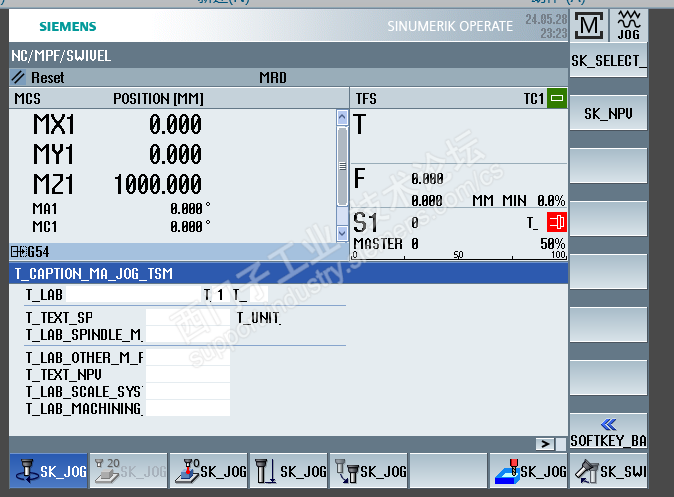Viewport: 674px width, 497px height.
Task: Click the MM MIN feedrate unit
Action: pyautogui.click(x=499, y=200)
